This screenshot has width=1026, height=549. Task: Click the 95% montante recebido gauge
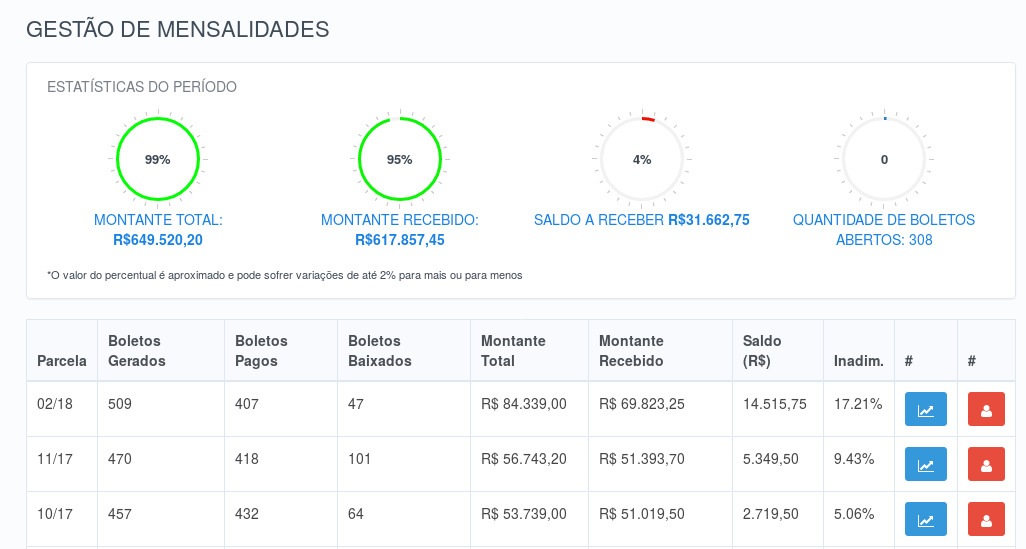[x=400, y=159]
